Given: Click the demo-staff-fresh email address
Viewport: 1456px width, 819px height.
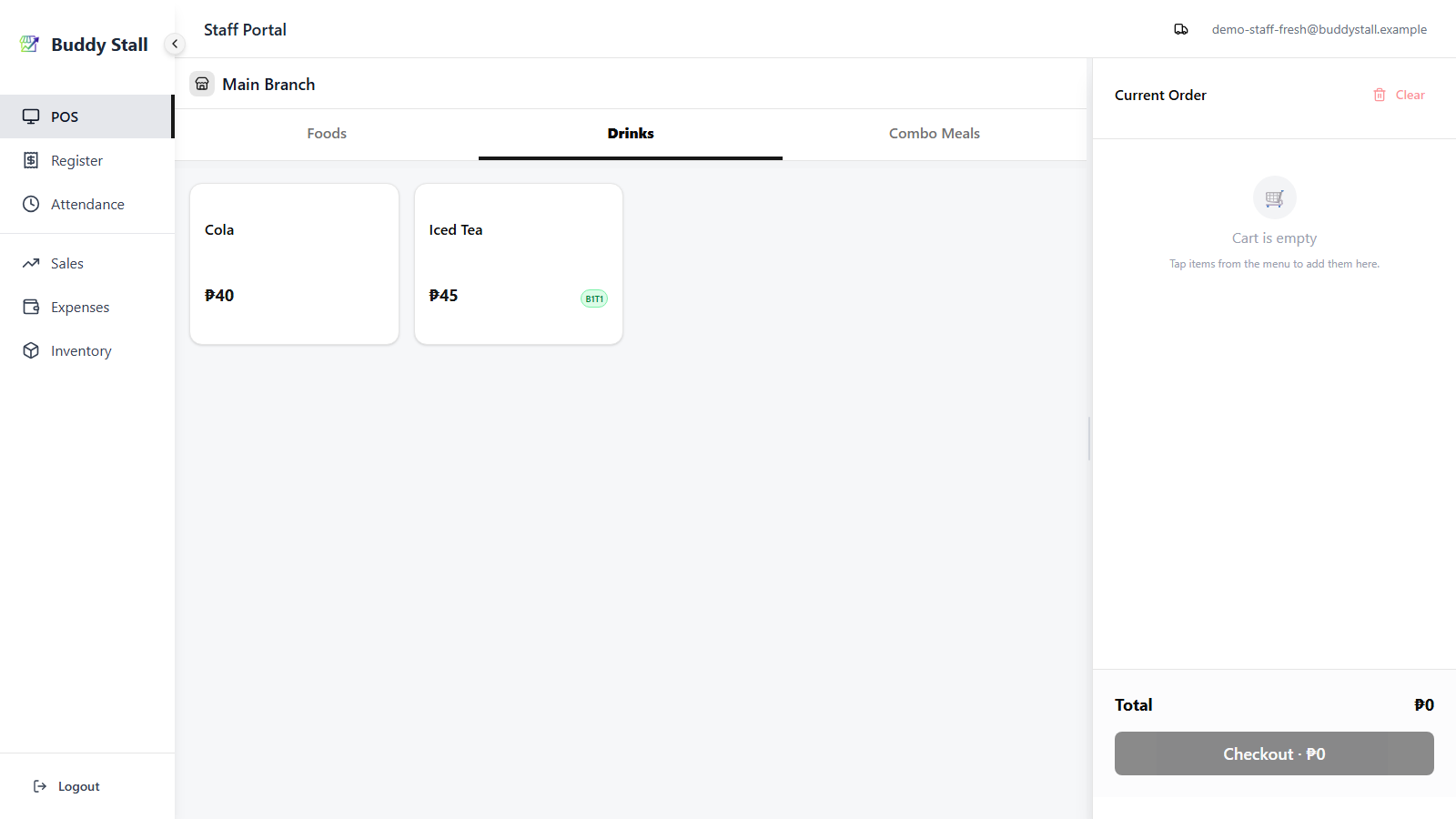Looking at the screenshot, I should tap(1319, 29).
